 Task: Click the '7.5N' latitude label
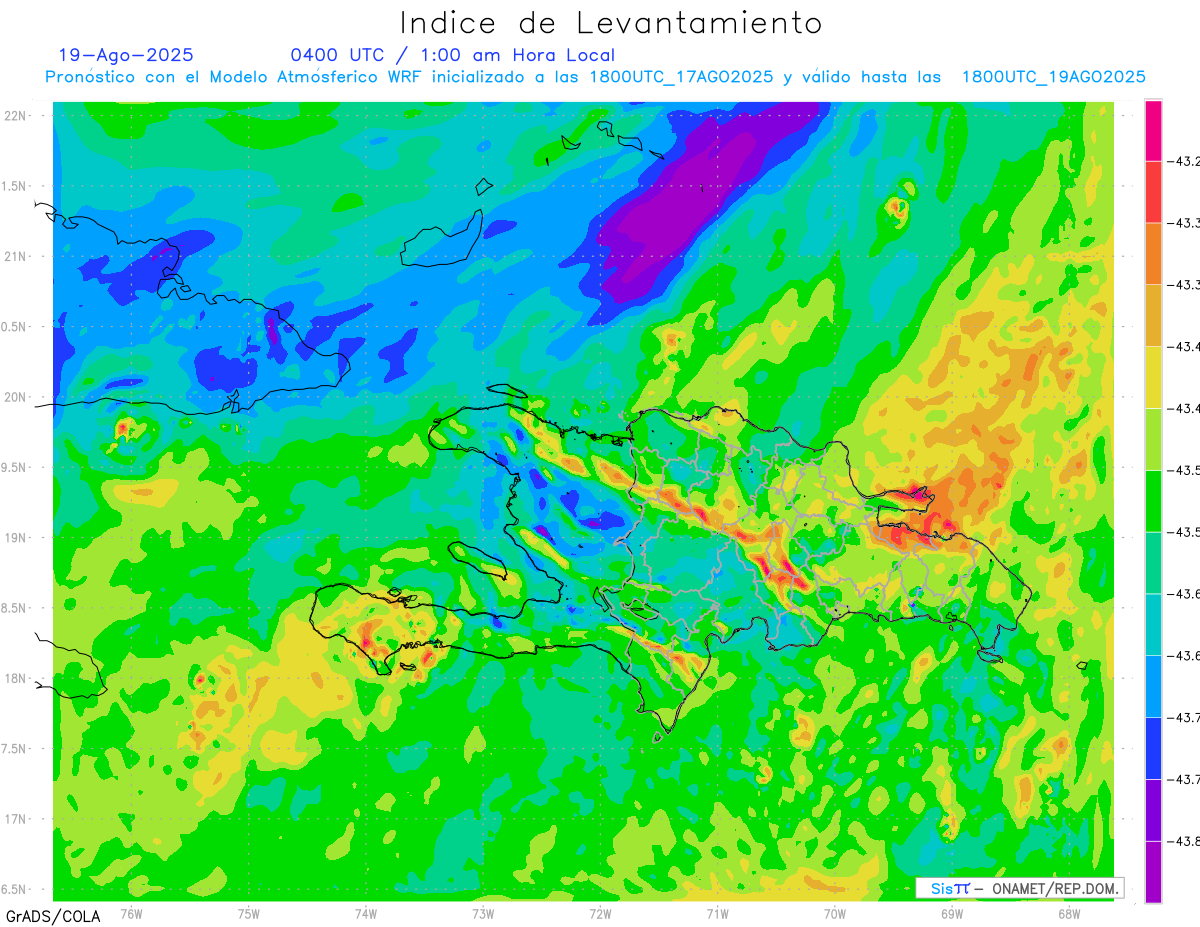pos(14,748)
